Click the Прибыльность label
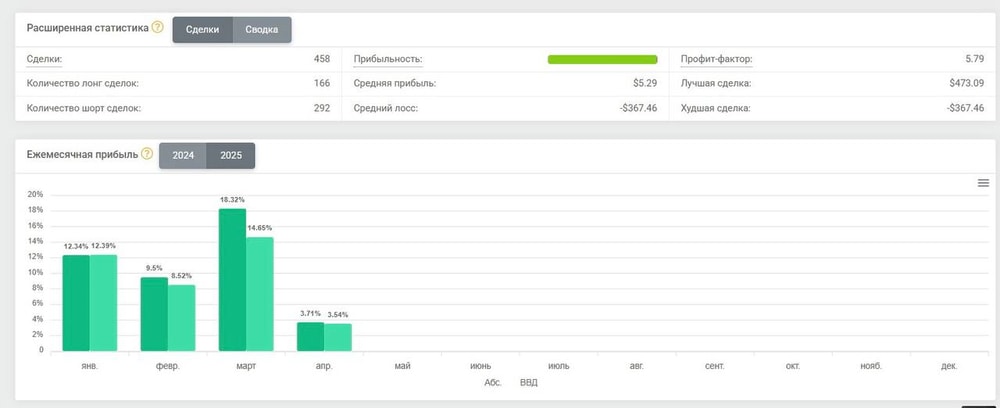The image size is (1000, 408). pos(388,59)
